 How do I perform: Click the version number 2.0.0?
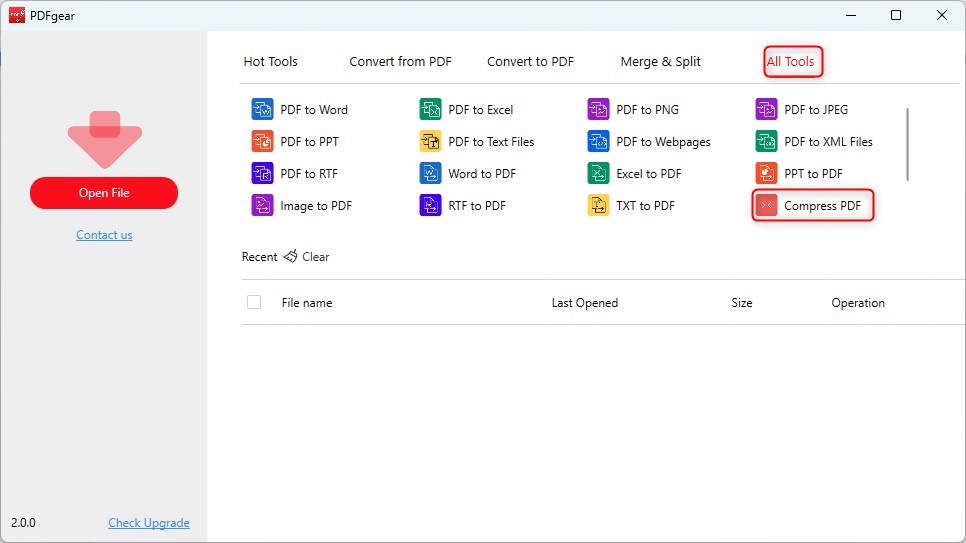coord(23,523)
